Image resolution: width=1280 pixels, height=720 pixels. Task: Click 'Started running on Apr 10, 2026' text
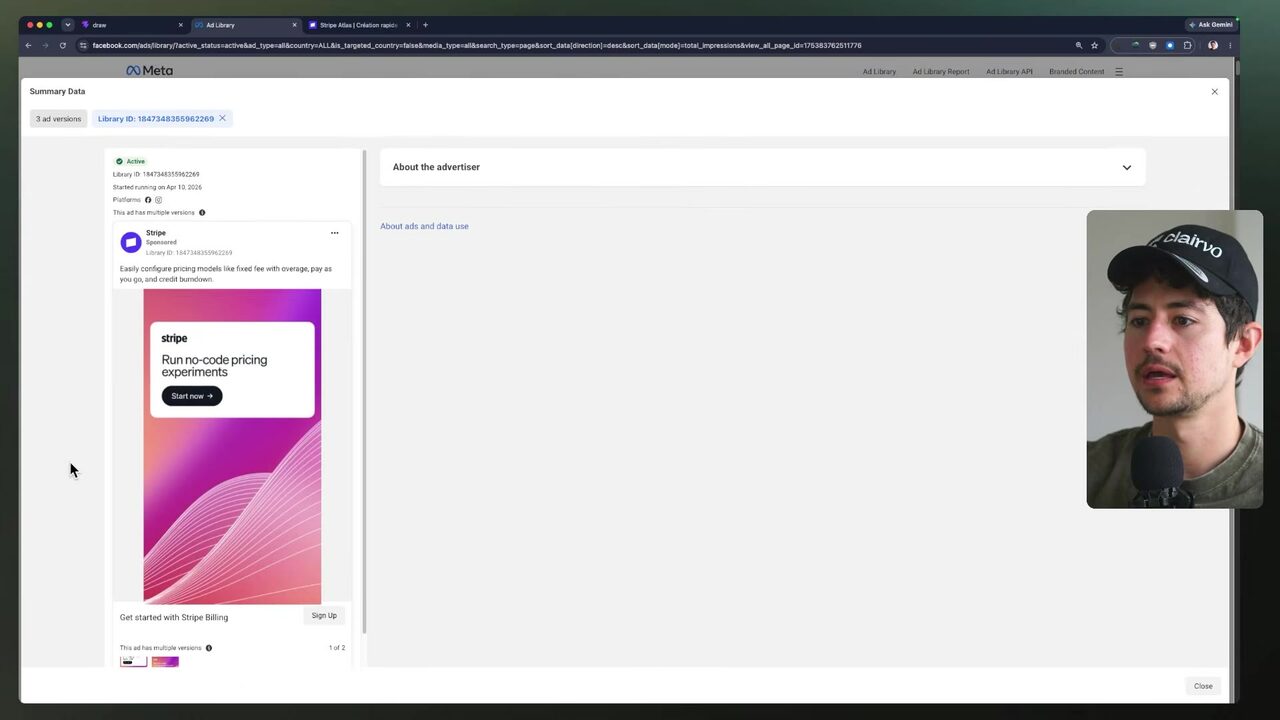(157, 187)
